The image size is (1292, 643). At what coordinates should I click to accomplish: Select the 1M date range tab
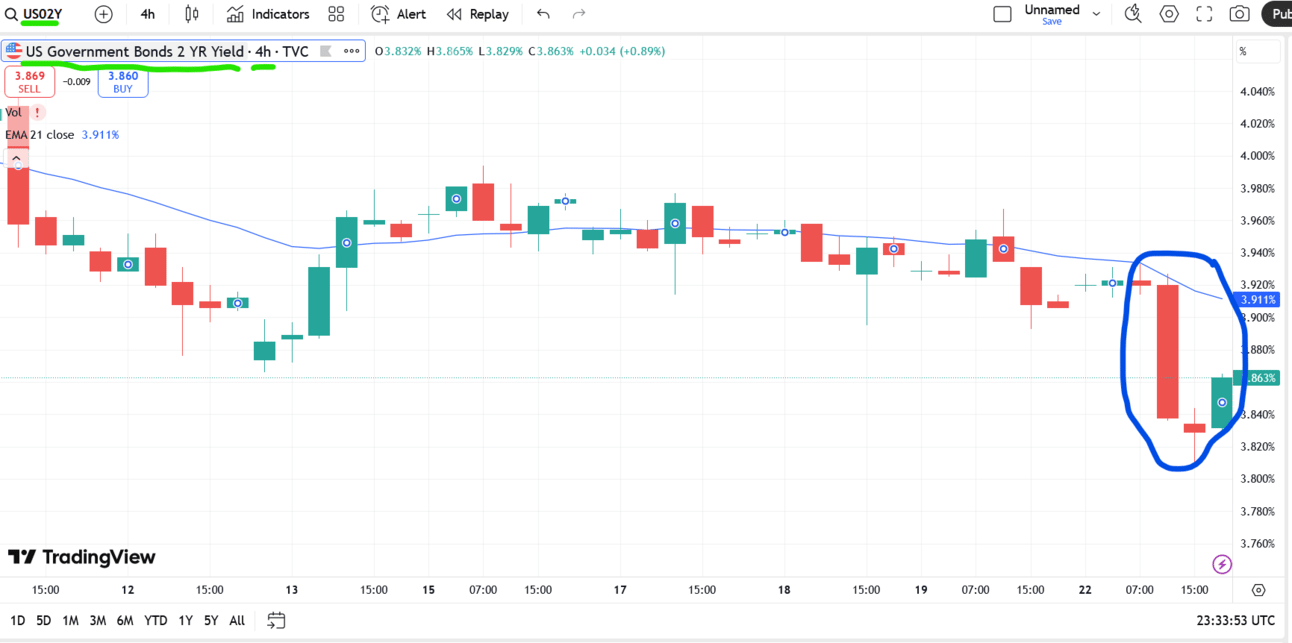pos(70,621)
